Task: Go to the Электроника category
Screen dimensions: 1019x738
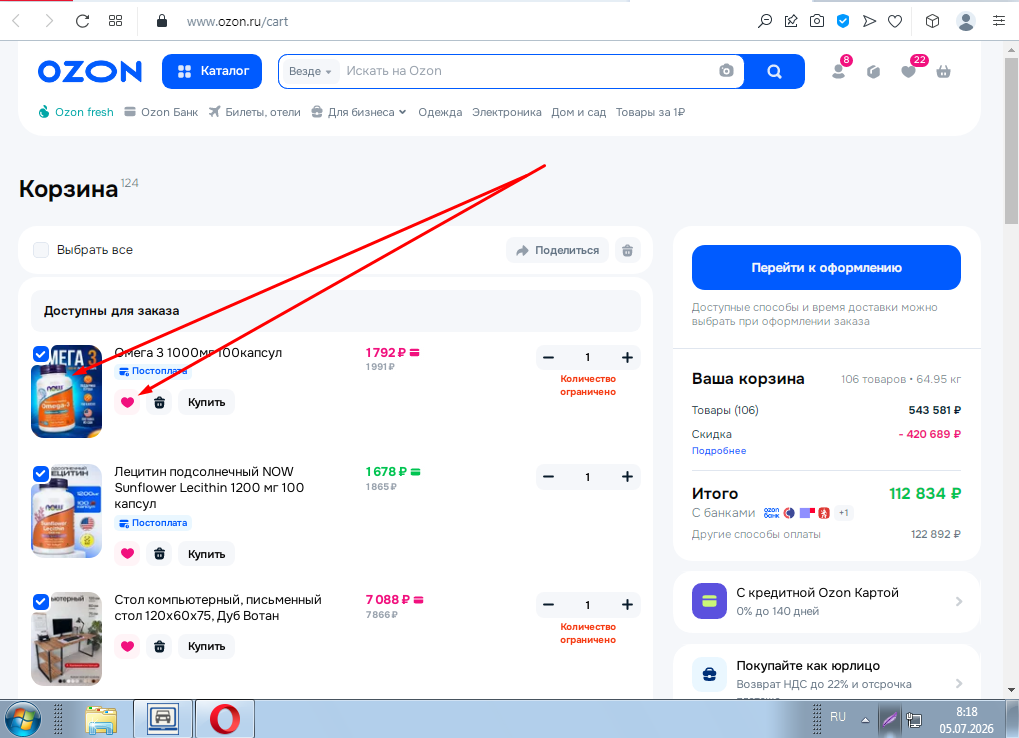Action: (x=506, y=112)
